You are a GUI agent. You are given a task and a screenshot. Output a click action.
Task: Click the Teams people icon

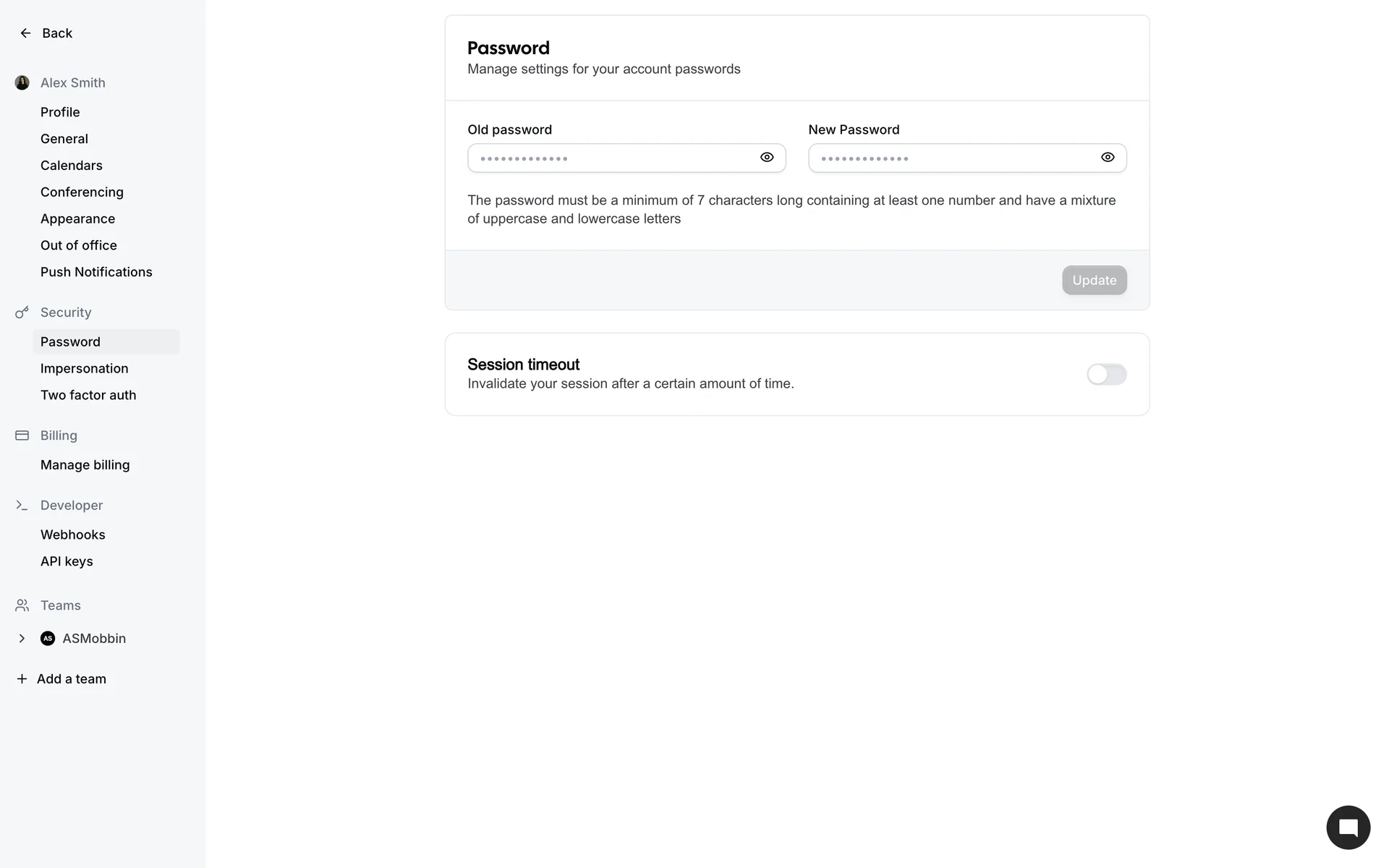click(22, 605)
